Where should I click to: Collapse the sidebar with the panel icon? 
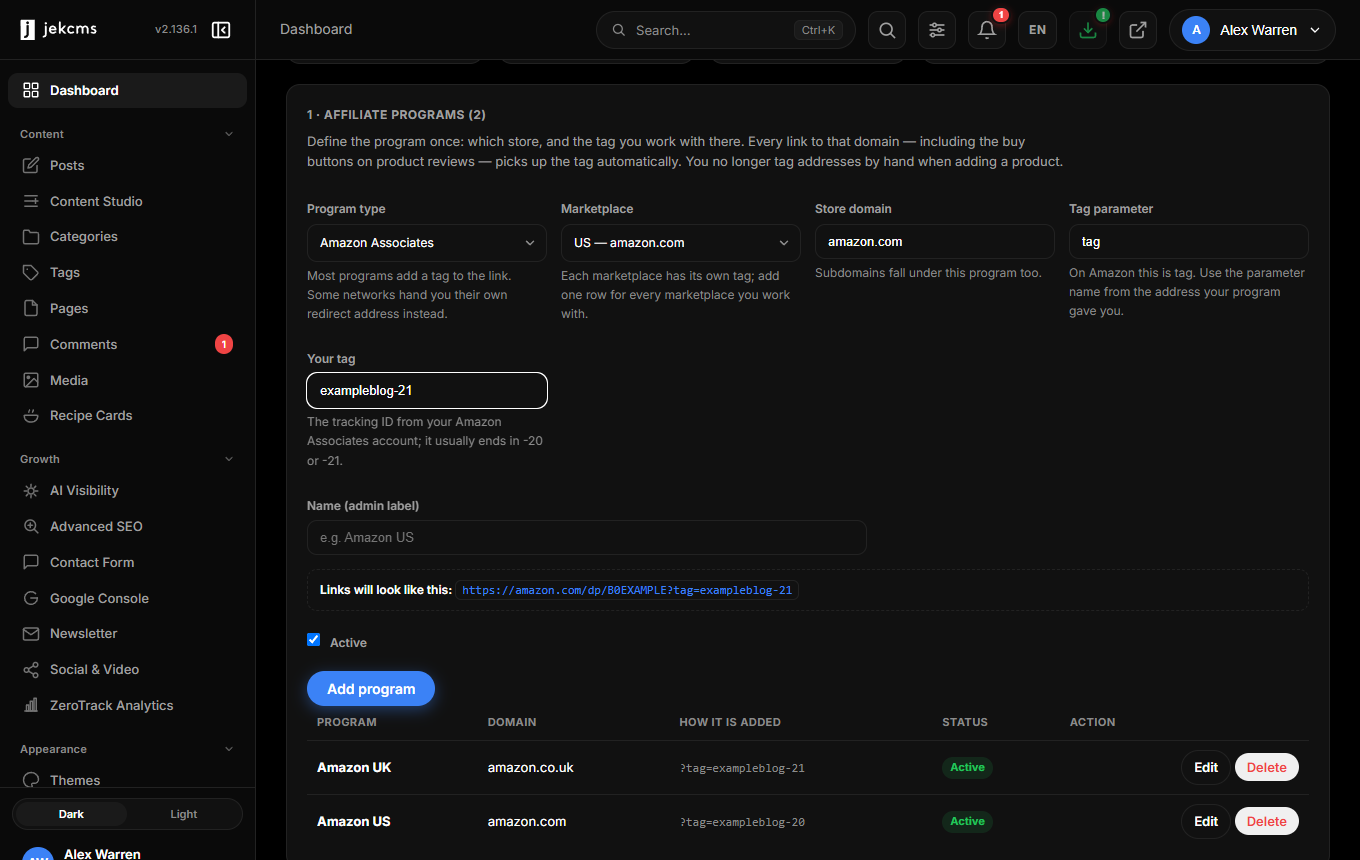click(222, 30)
